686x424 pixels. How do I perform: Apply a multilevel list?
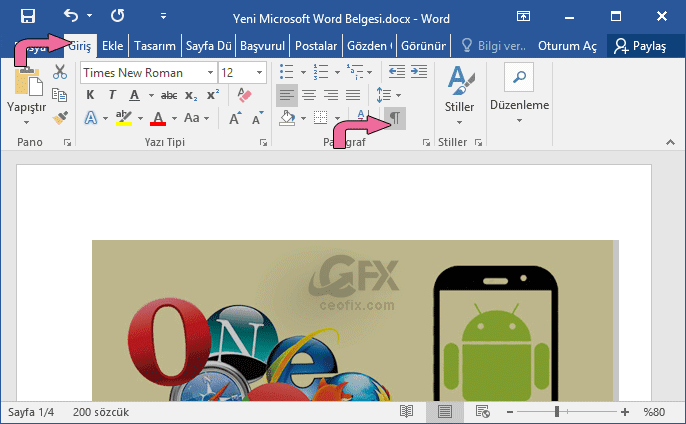[x=355, y=72]
